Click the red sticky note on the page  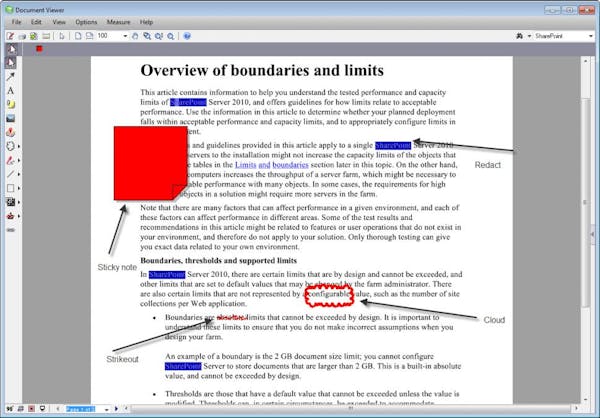tap(150, 163)
